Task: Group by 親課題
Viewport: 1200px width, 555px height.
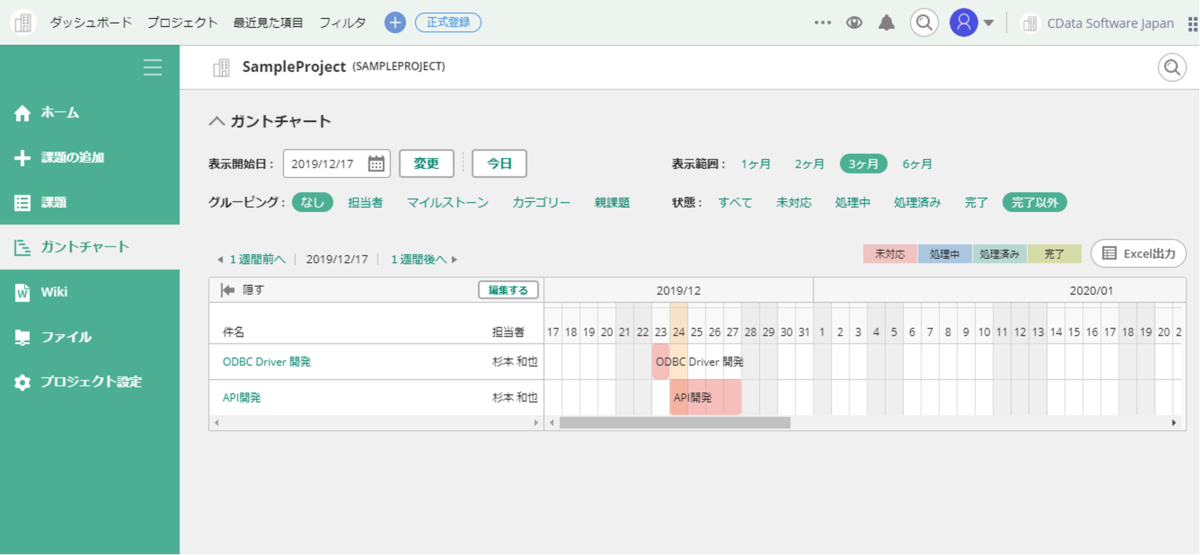Action: (x=612, y=202)
